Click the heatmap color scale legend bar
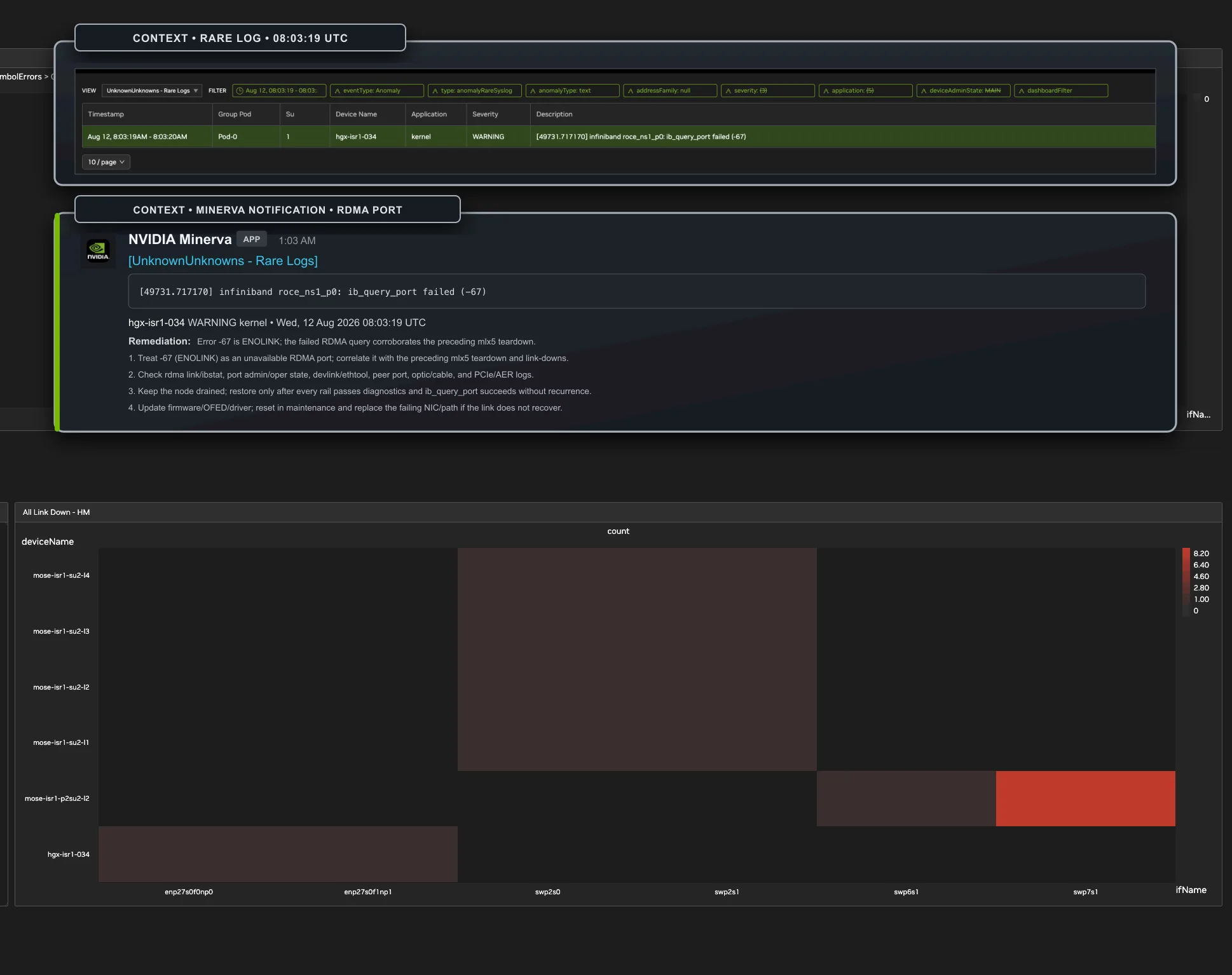The image size is (1232, 975). coord(1186,582)
